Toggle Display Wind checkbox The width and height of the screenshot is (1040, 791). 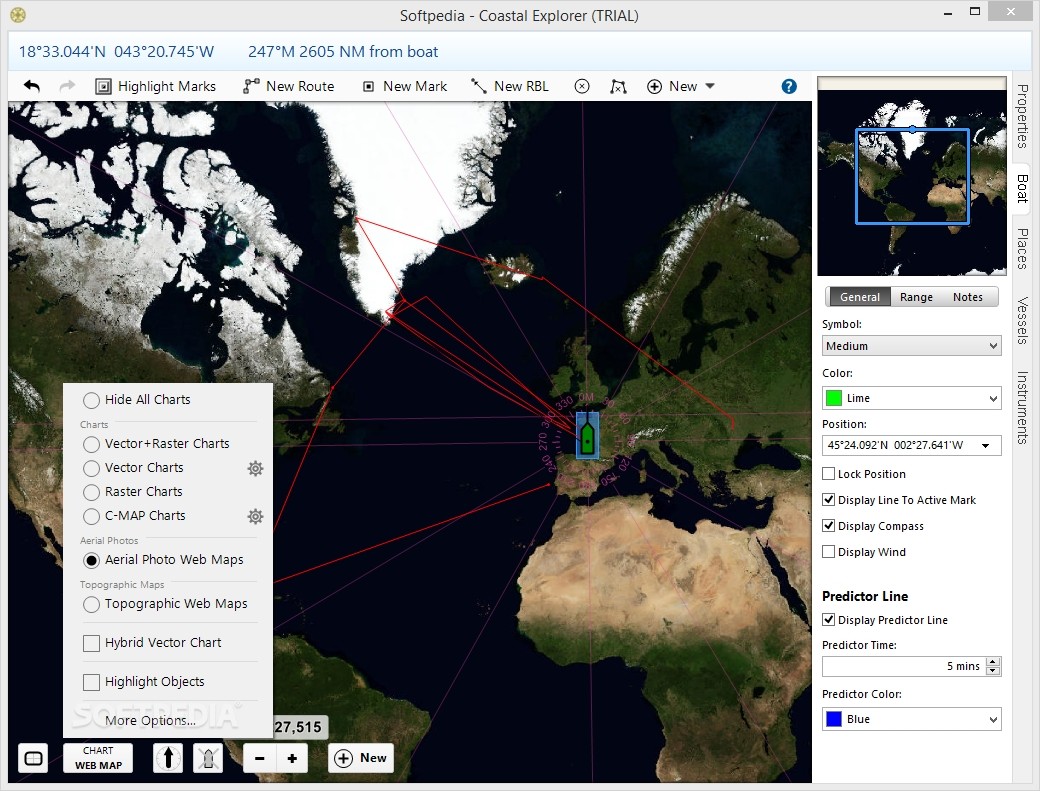(x=828, y=552)
